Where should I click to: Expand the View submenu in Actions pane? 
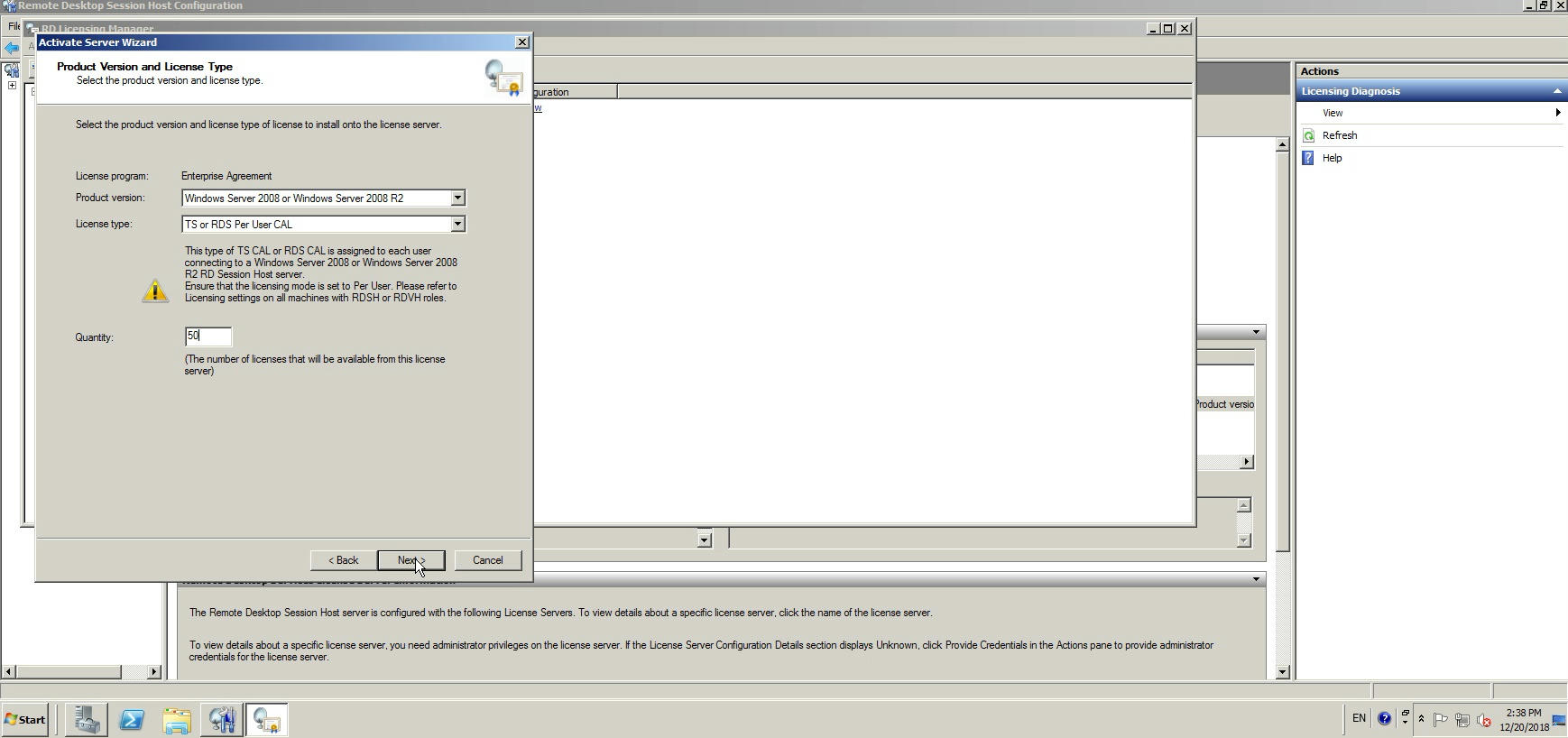1557,113
